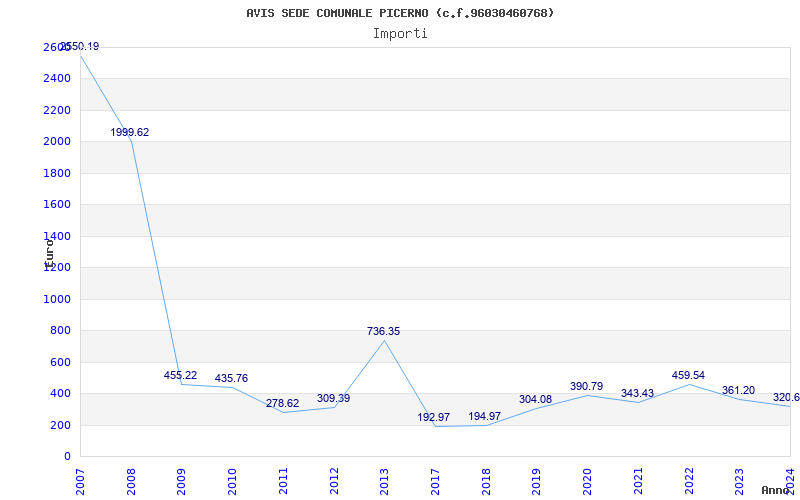Select the 736.35 peak label
This screenshot has width=800, height=500.
click(383, 332)
